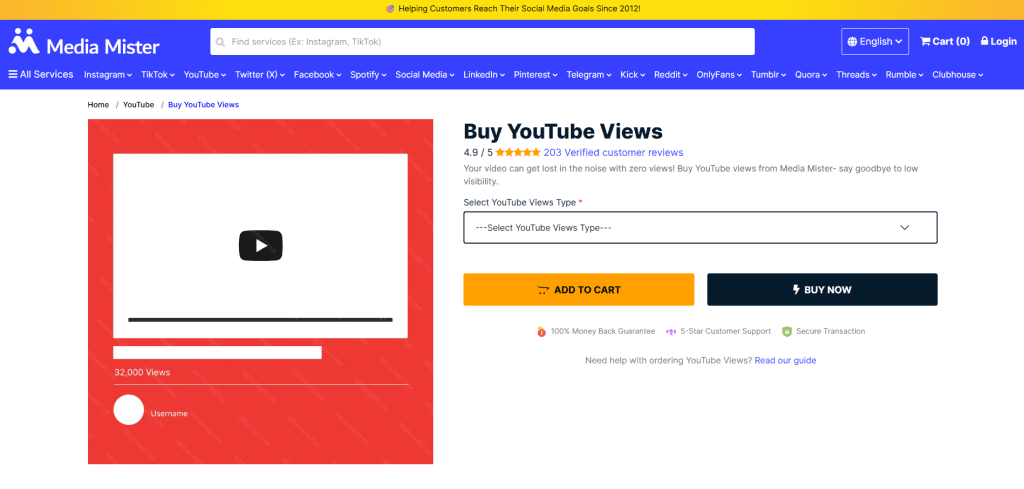
Task: Click the 5-Star Customer Support icon
Action: [671, 332]
